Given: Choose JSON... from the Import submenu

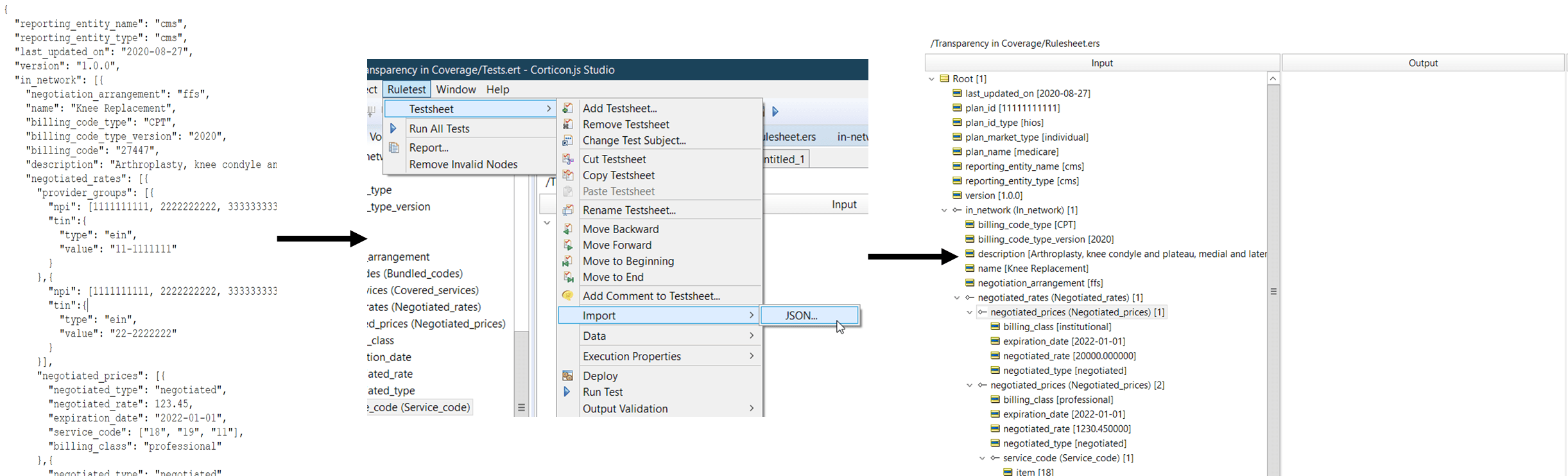Looking at the screenshot, I should [801, 315].
